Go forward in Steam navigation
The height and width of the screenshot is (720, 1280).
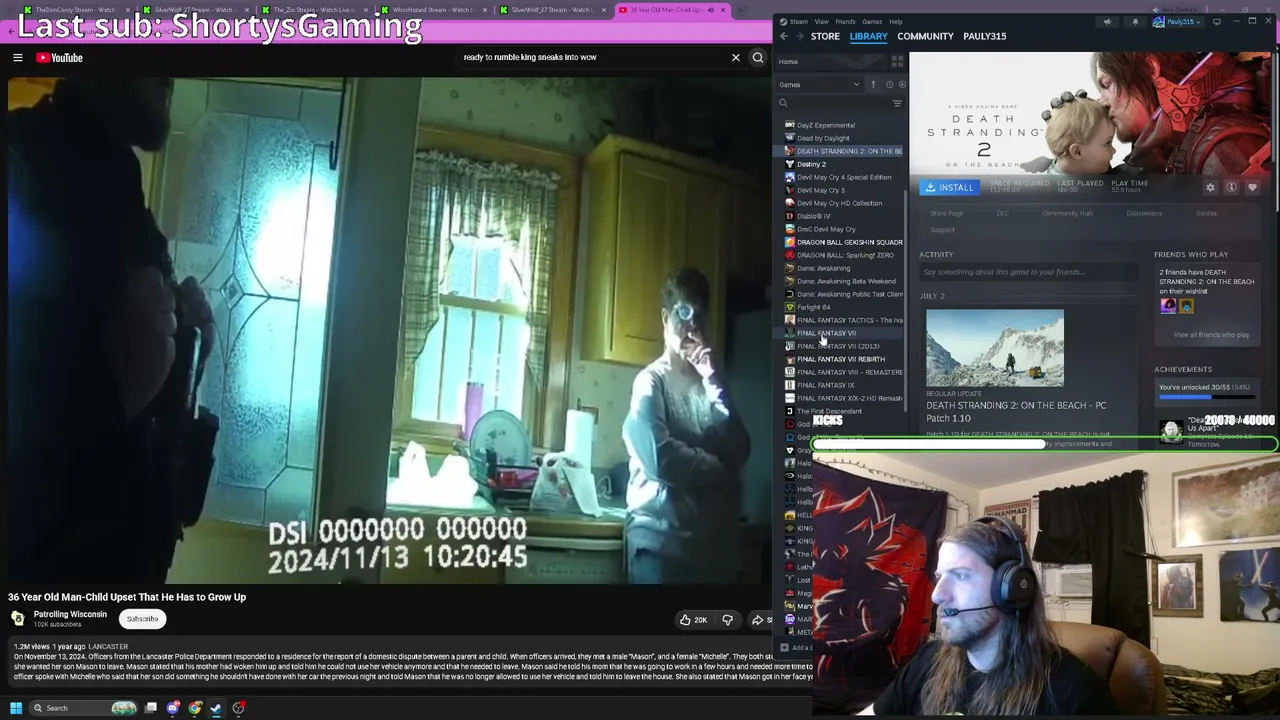click(x=799, y=36)
